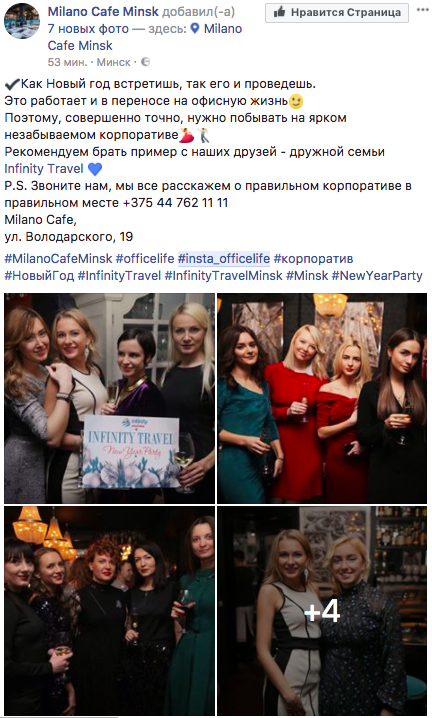This screenshot has height=718, width=432.
Task: Click the location pin icon near Milano
Action: pos(195,29)
